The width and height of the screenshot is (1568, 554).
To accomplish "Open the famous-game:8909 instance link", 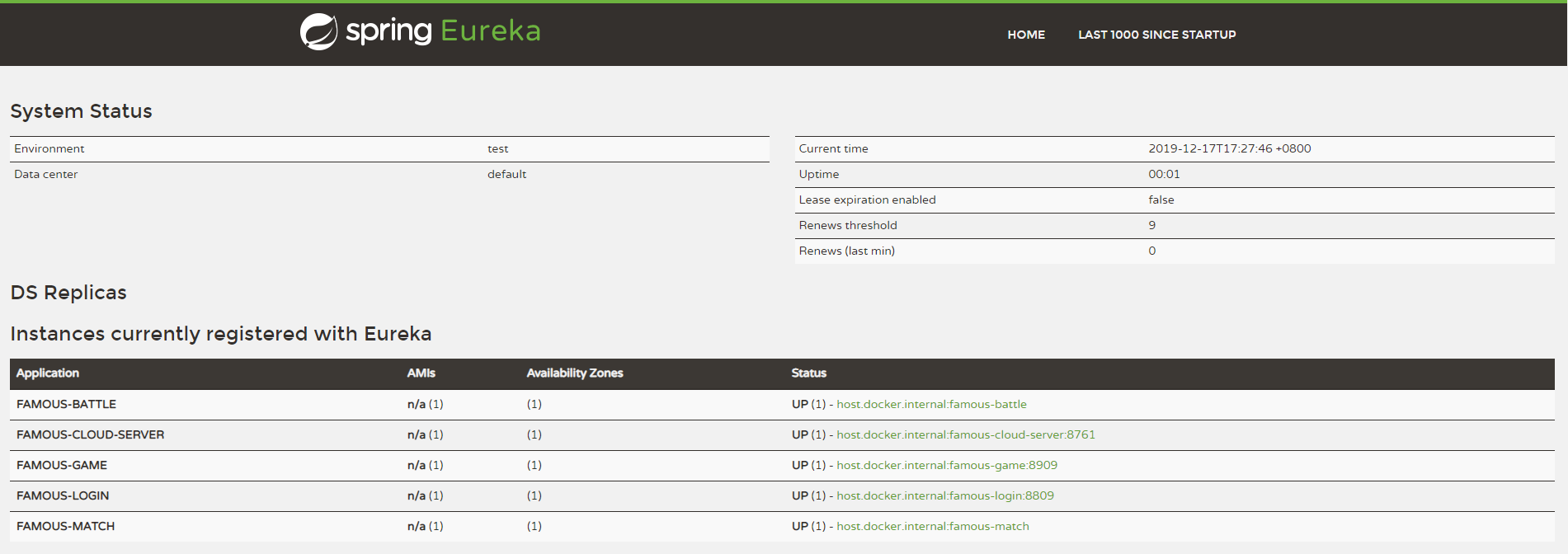I will coord(947,465).
